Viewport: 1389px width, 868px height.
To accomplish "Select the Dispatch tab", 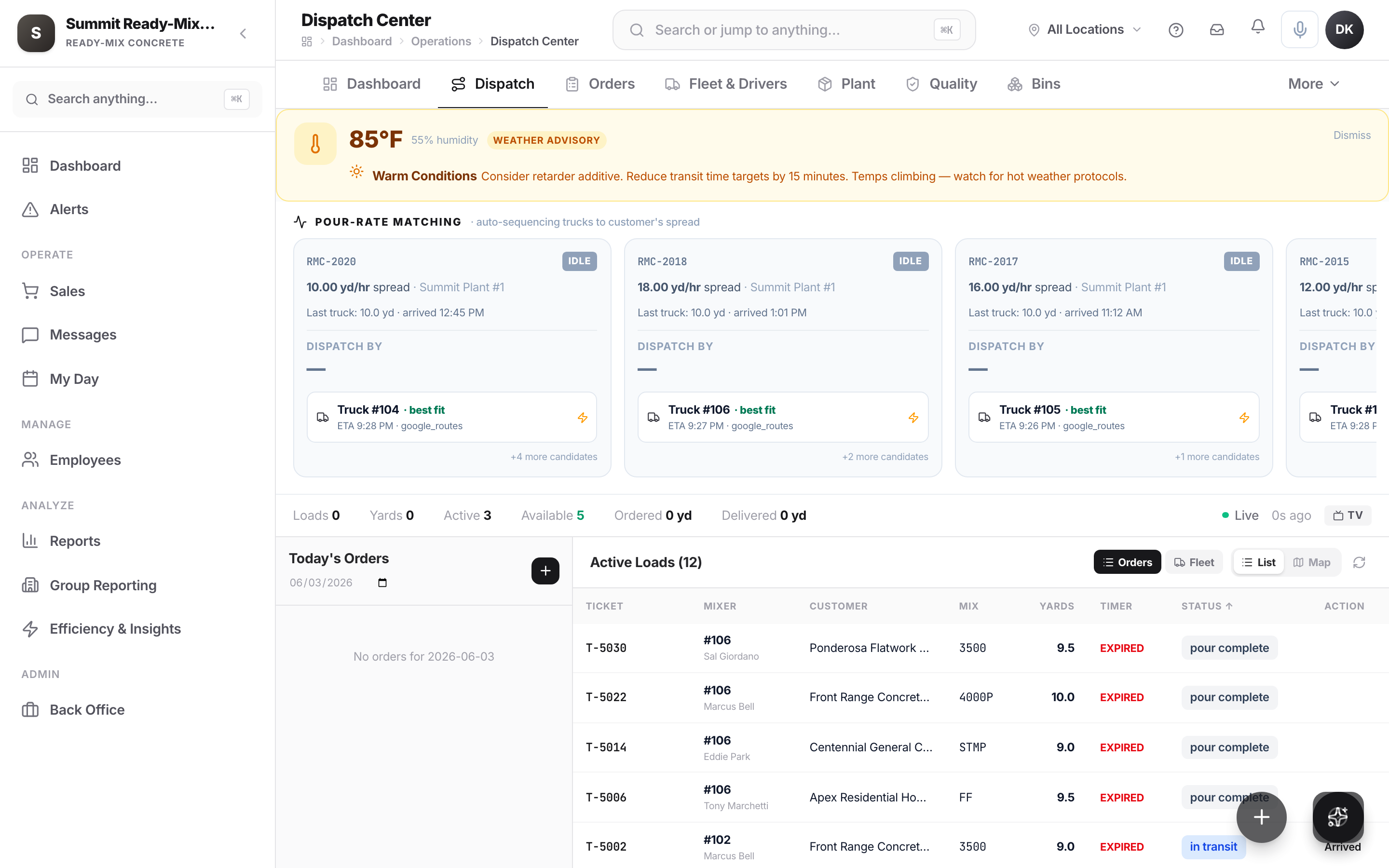I will 492,84.
